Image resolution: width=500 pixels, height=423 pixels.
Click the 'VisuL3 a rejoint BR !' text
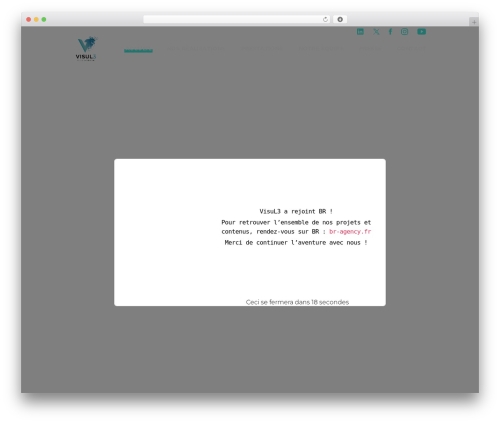point(296,211)
